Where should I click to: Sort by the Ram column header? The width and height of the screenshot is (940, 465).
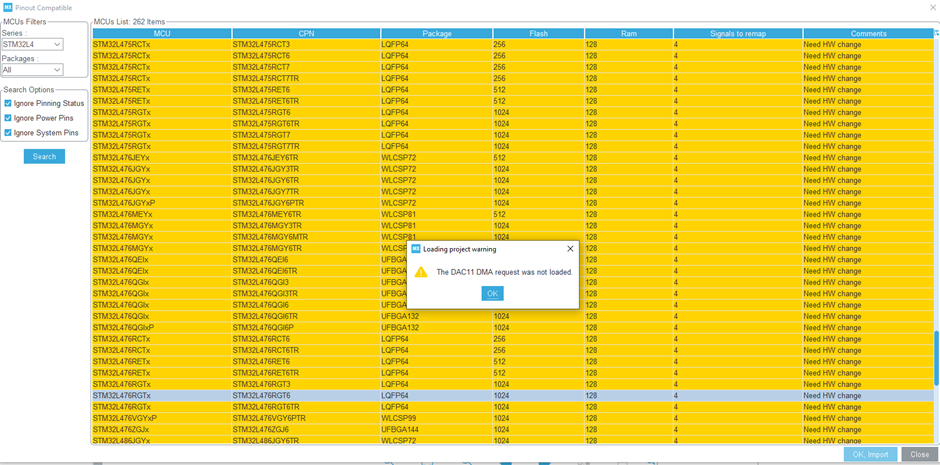pos(629,34)
